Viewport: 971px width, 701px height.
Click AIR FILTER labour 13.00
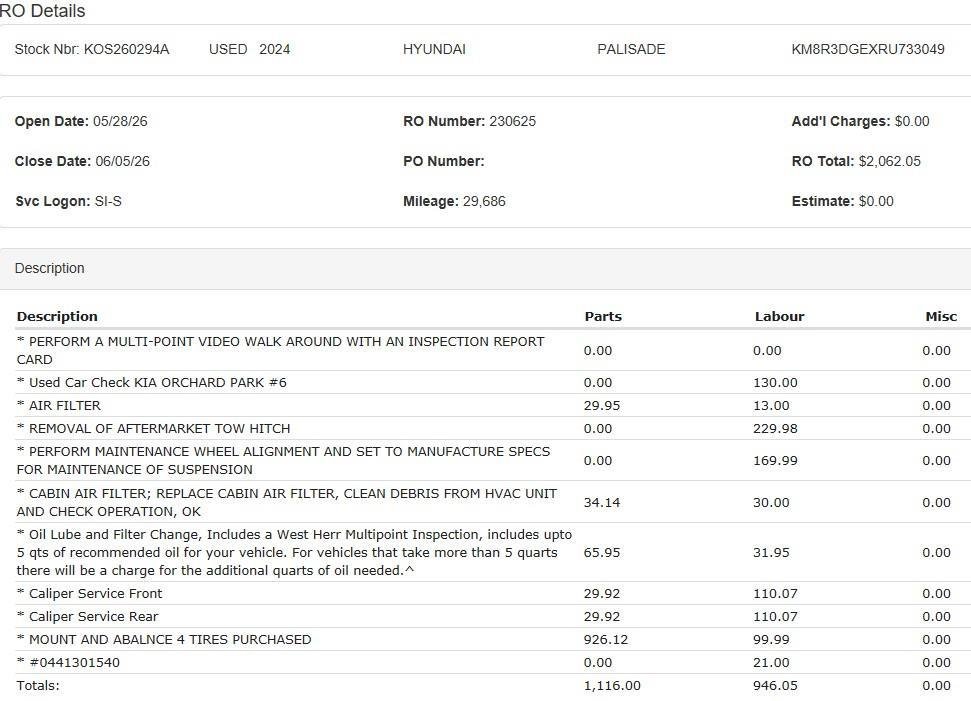tap(771, 406)
